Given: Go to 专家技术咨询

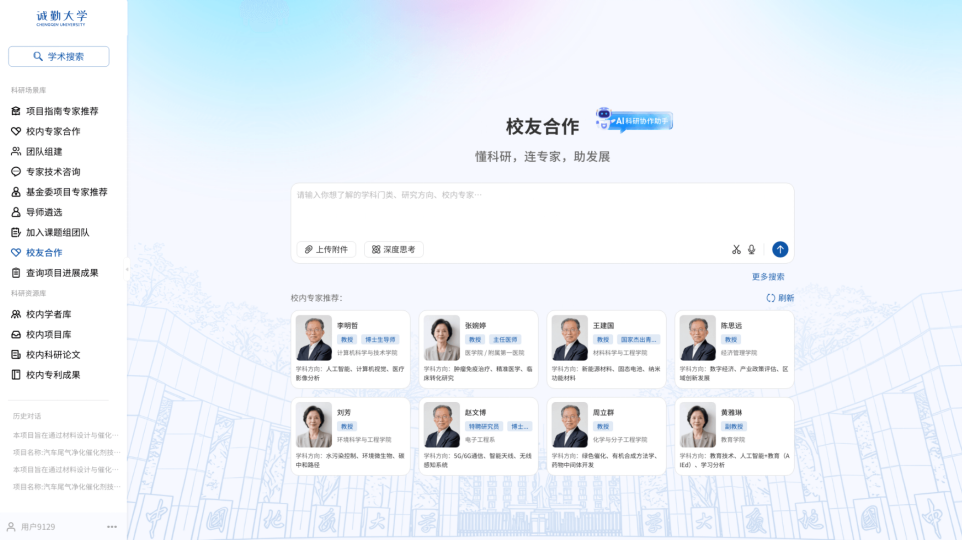Looking at the screenshot, I should [53, 172].
